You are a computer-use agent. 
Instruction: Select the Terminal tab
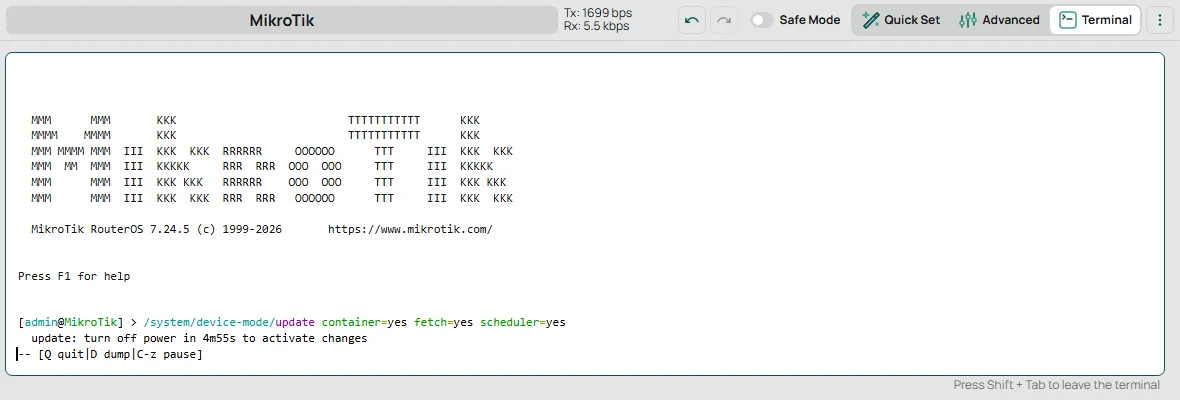click(x=1095, y=20)
